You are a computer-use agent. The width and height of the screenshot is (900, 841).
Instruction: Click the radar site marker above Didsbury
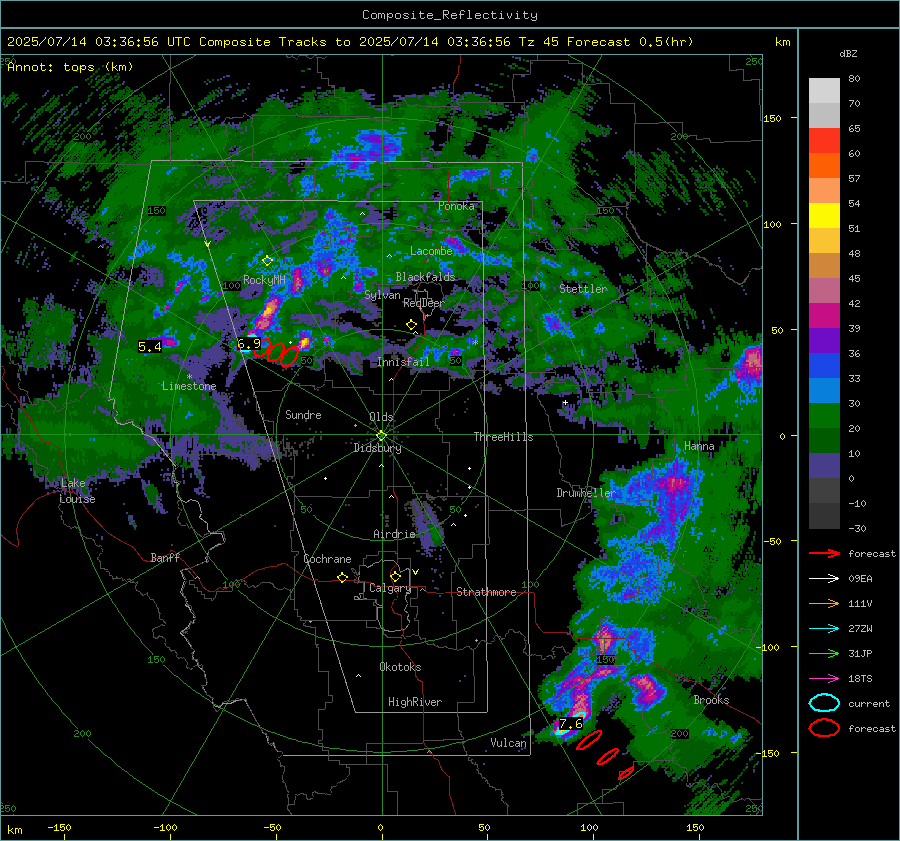[381, 436]
